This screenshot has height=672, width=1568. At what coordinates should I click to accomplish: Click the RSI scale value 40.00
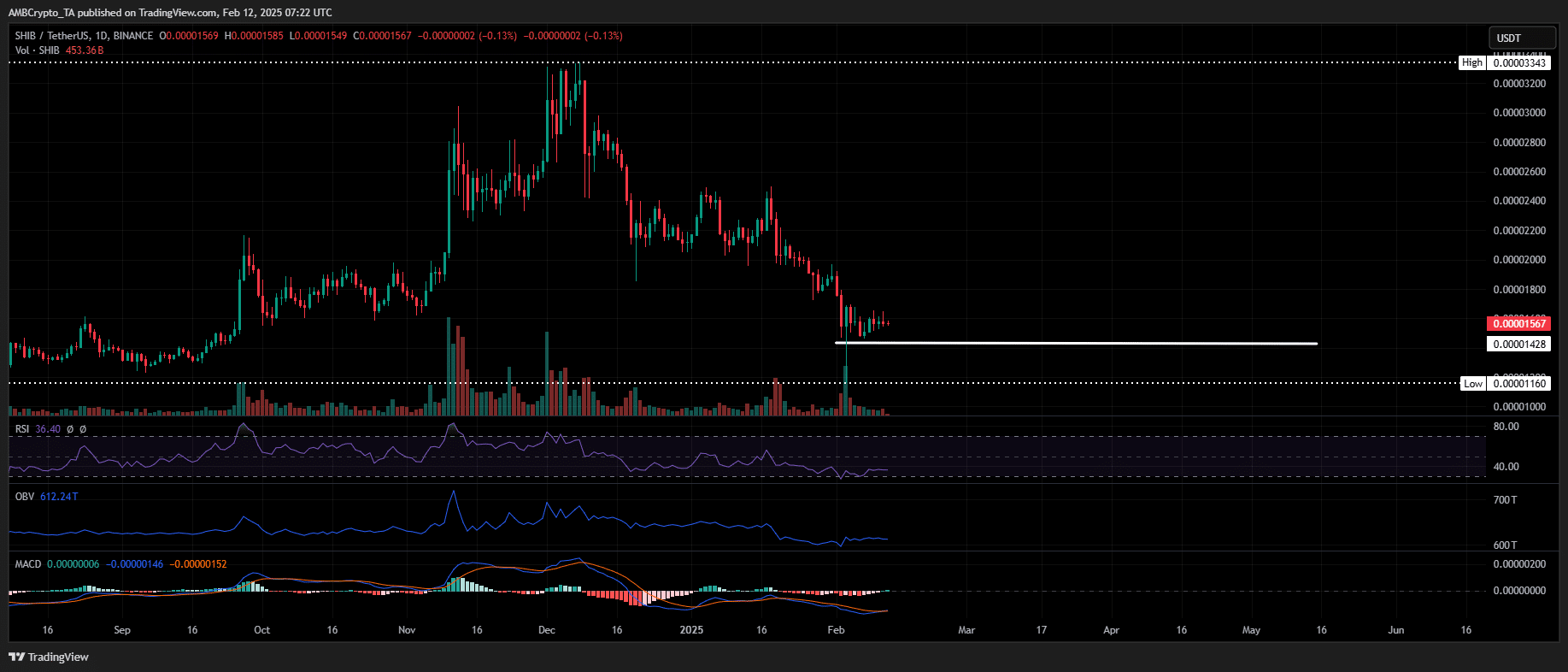pyautogui.click(x=1506, y=467)
